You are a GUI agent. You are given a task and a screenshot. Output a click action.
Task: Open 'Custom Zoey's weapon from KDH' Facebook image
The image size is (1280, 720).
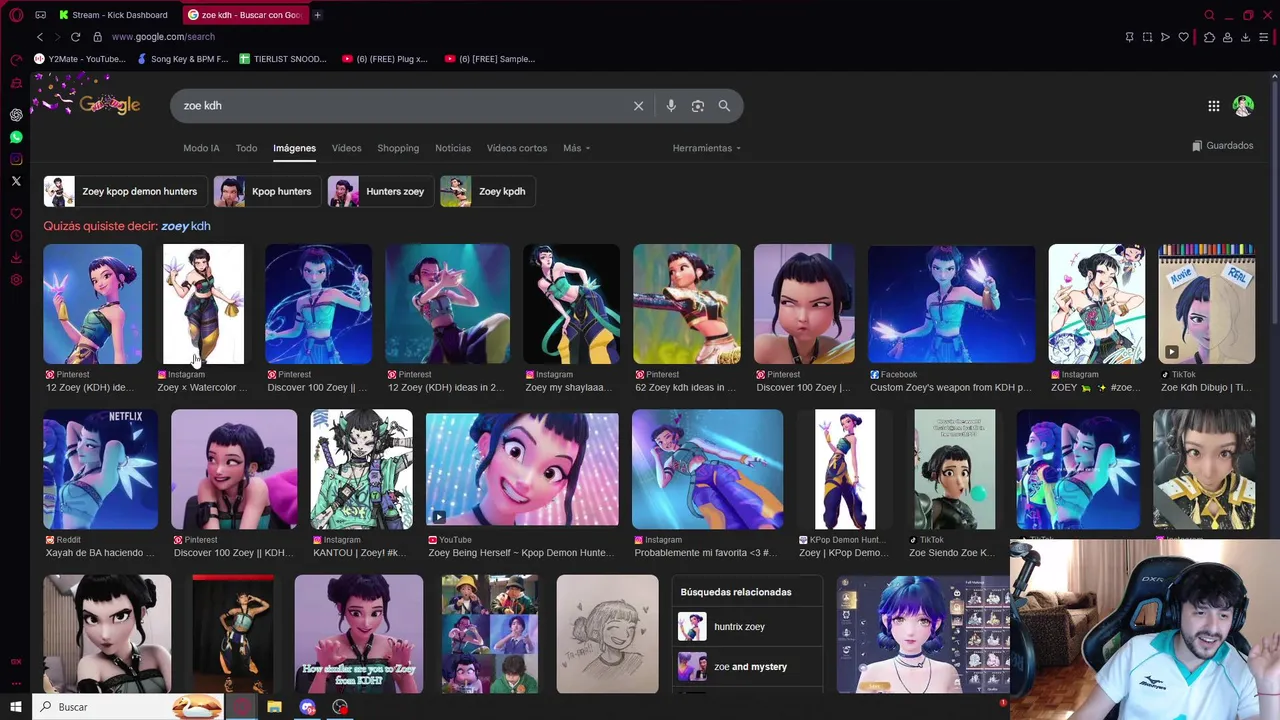tap(951, 304)
